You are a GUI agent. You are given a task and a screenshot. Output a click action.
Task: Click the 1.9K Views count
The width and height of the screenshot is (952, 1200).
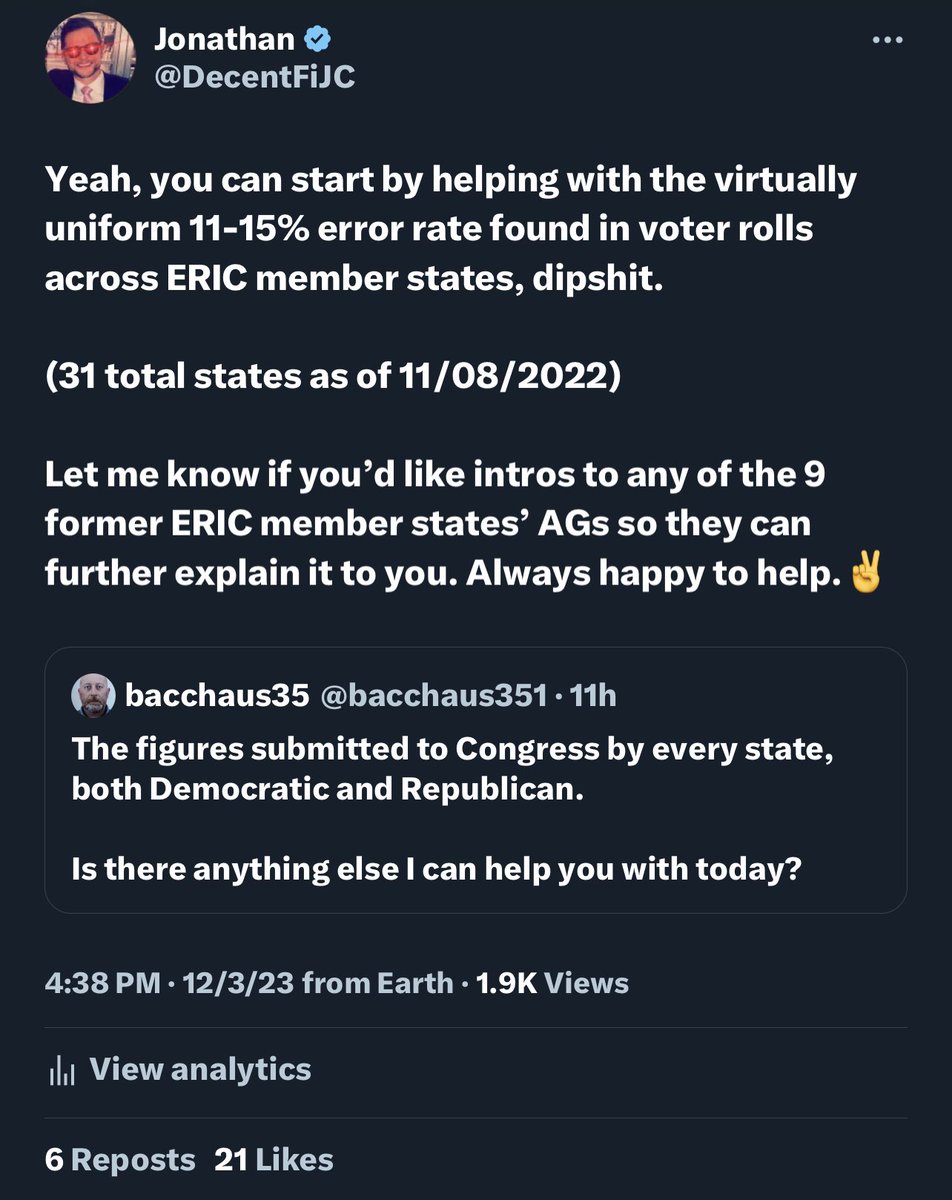click(552, 983)
